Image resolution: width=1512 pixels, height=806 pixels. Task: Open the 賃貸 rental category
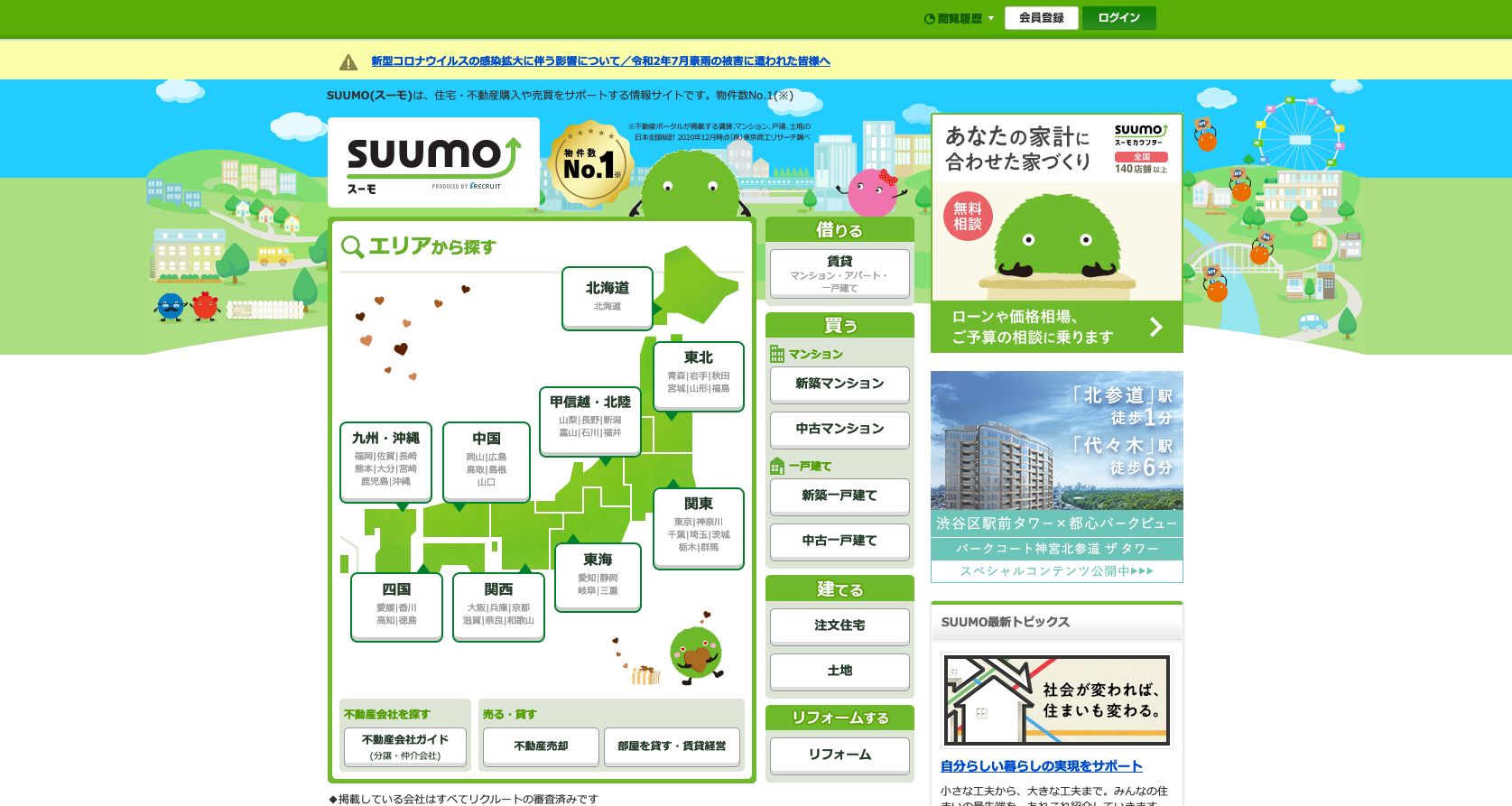tap(839, 273)
